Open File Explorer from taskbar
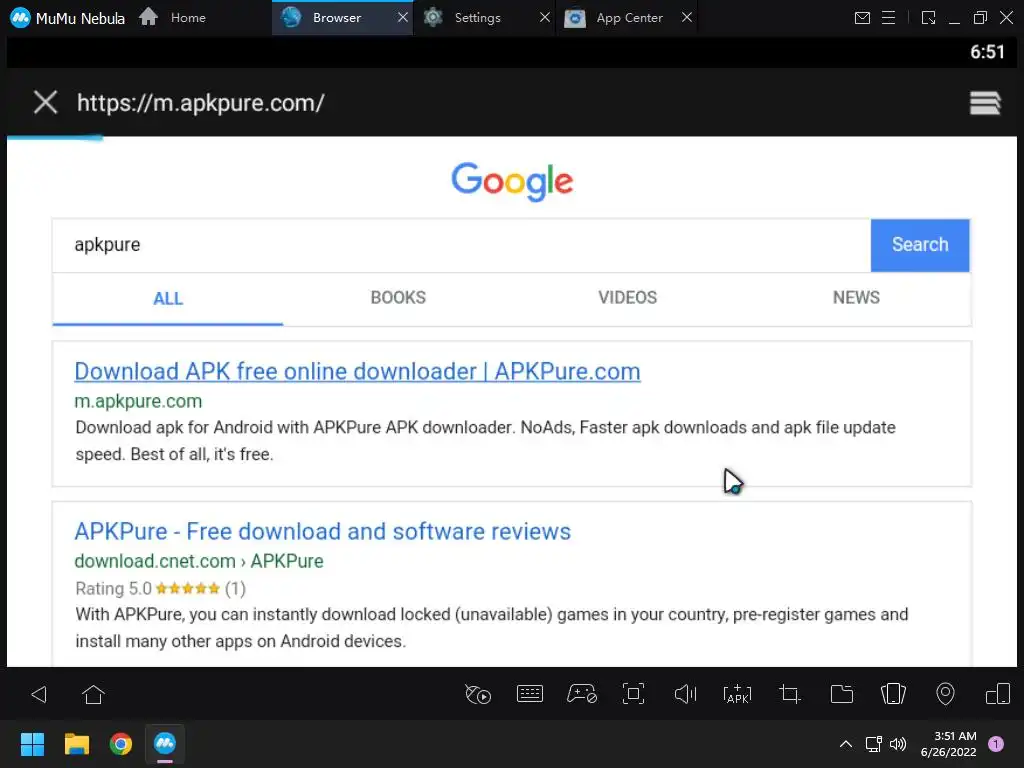The height and width of the screenshot is (768, 1024). [x=76, y=744]
